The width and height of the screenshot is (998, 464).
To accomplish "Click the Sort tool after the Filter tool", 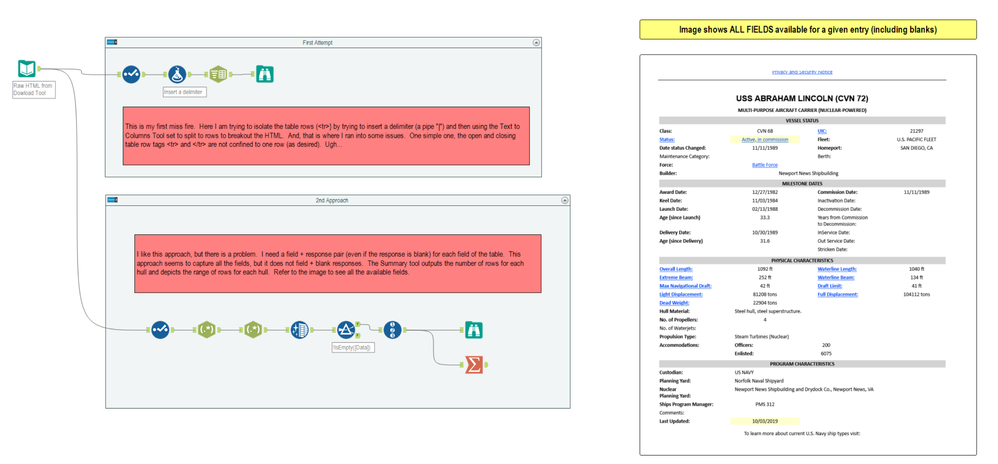I will [x=392, y=330].
